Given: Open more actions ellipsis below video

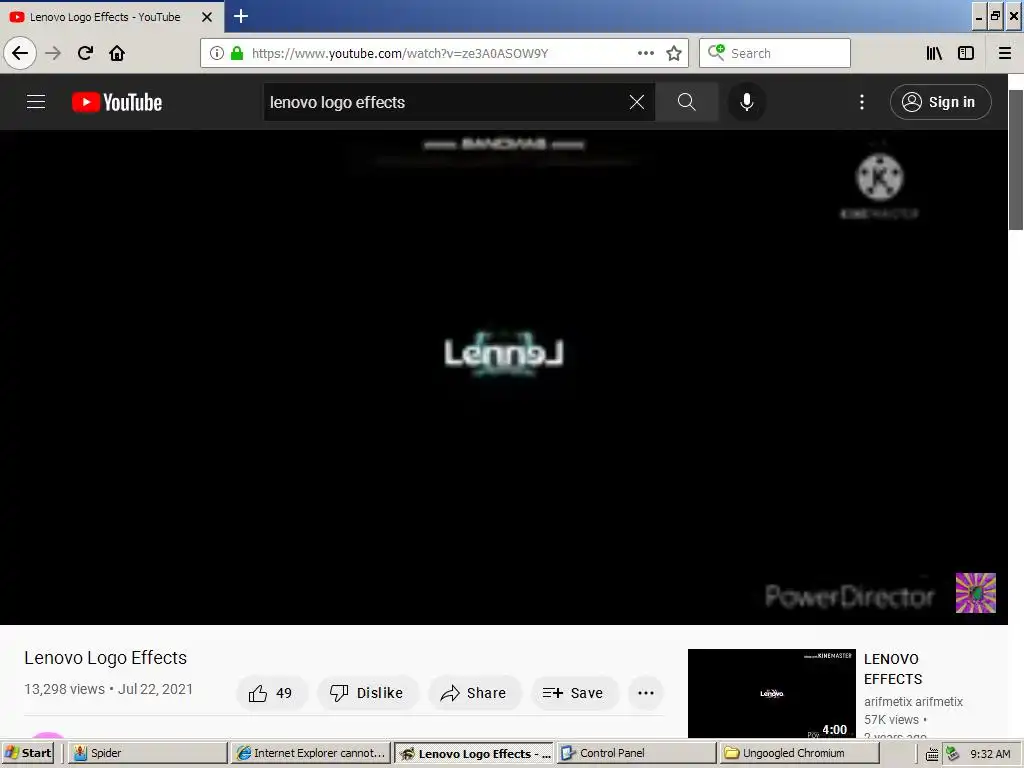Looking at the screenshot, I should (646, 693).
